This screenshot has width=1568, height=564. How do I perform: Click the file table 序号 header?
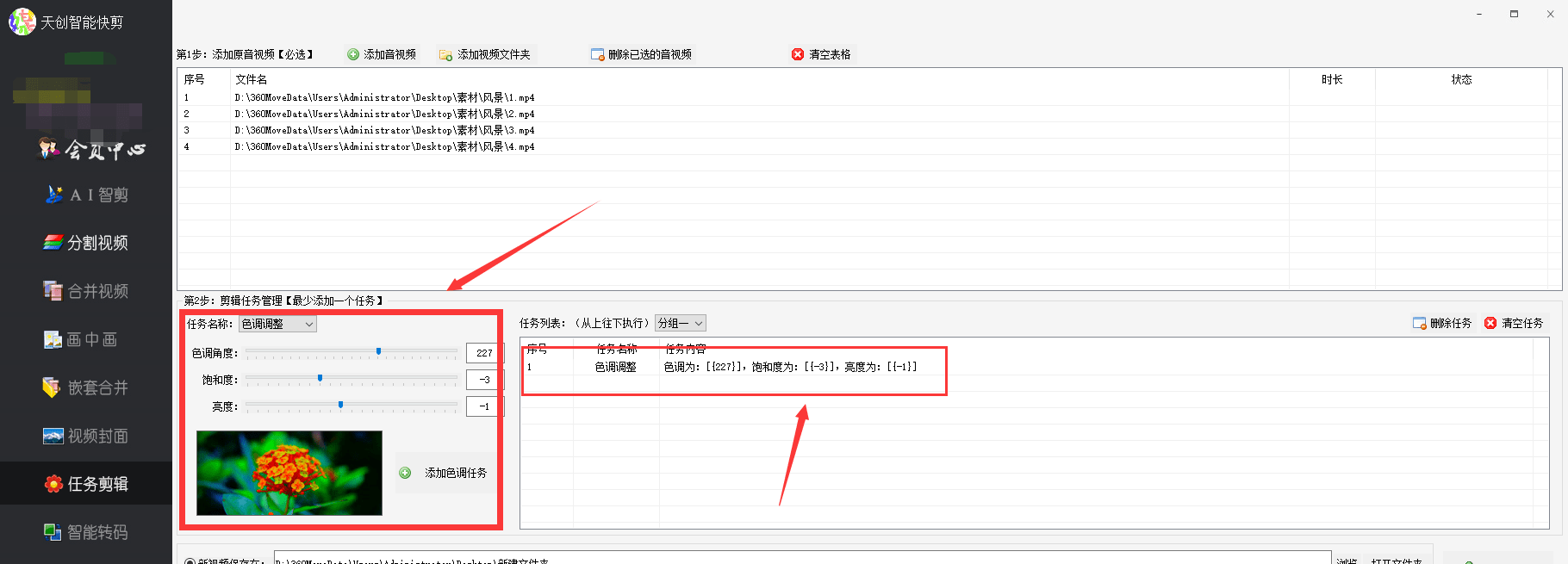click(x=204, y=79)
